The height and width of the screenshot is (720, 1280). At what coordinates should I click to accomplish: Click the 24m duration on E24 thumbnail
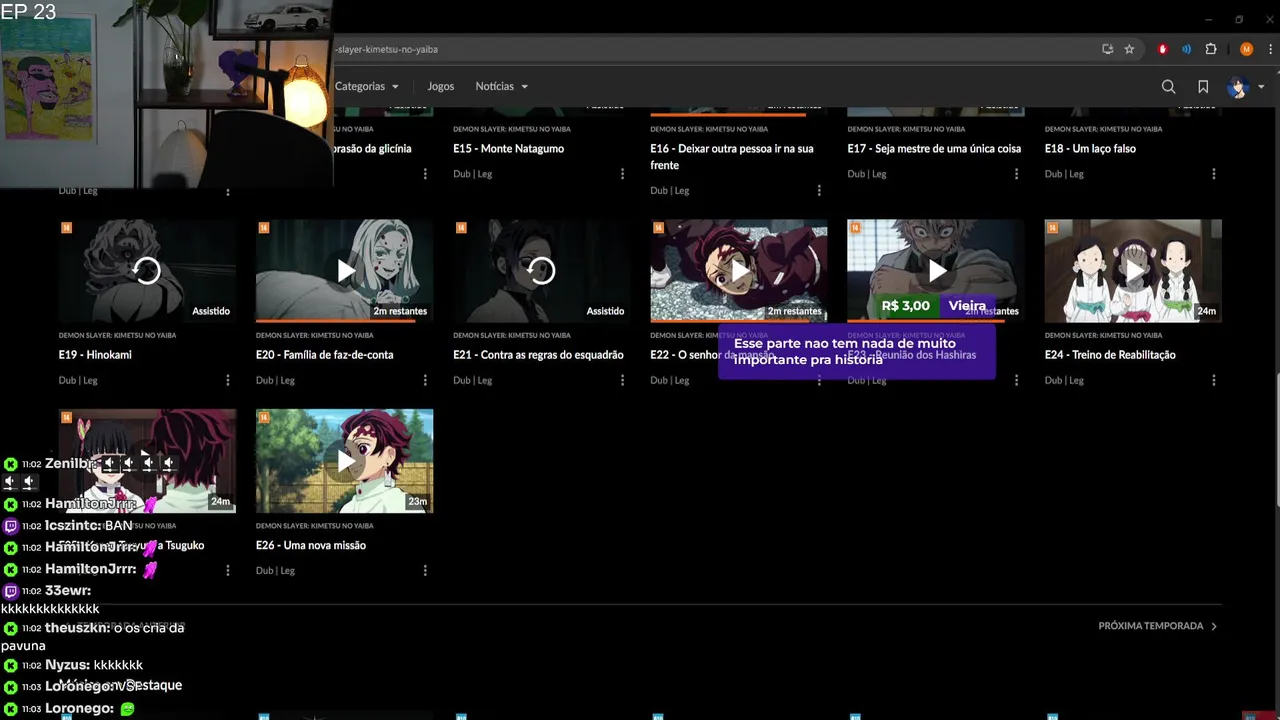coord(1206,311)
